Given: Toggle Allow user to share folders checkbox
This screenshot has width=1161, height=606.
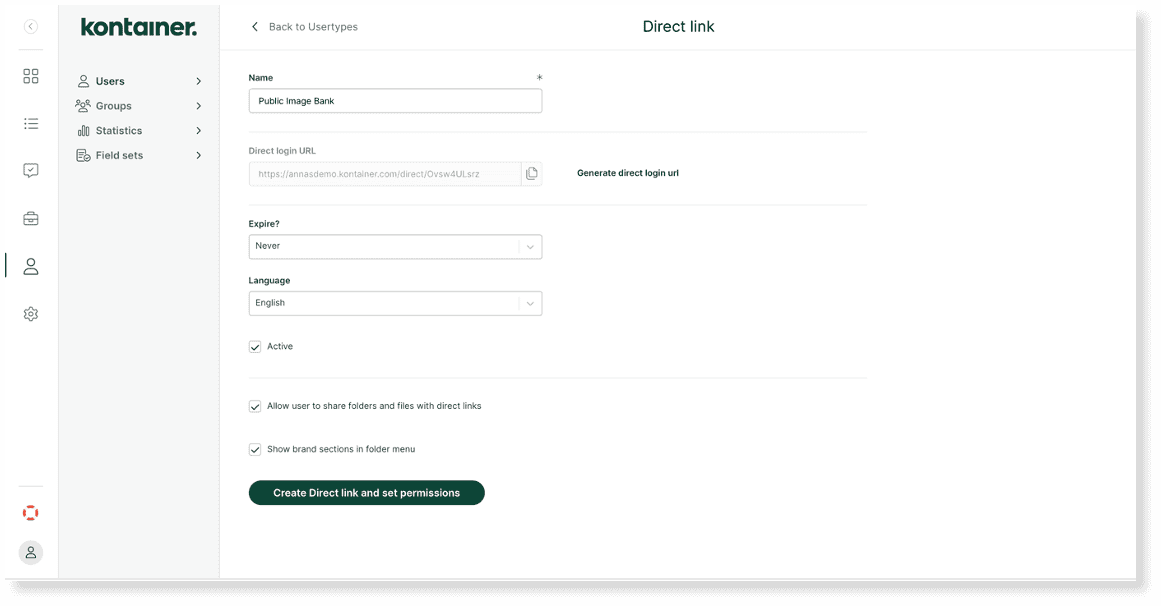Looking at the screenshot, I should click(x=255, y=407).
